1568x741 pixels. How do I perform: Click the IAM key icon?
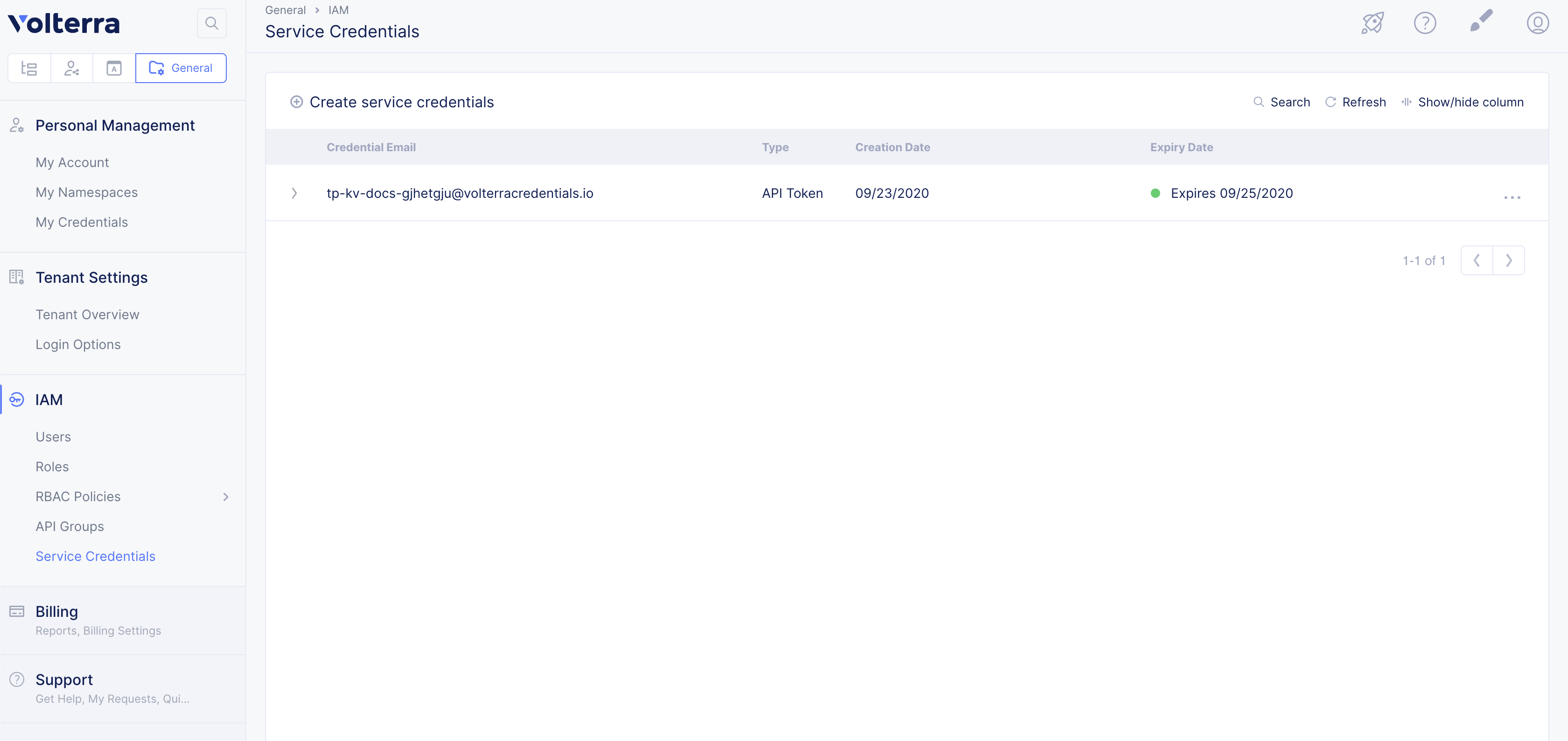(x=16, y=400)
